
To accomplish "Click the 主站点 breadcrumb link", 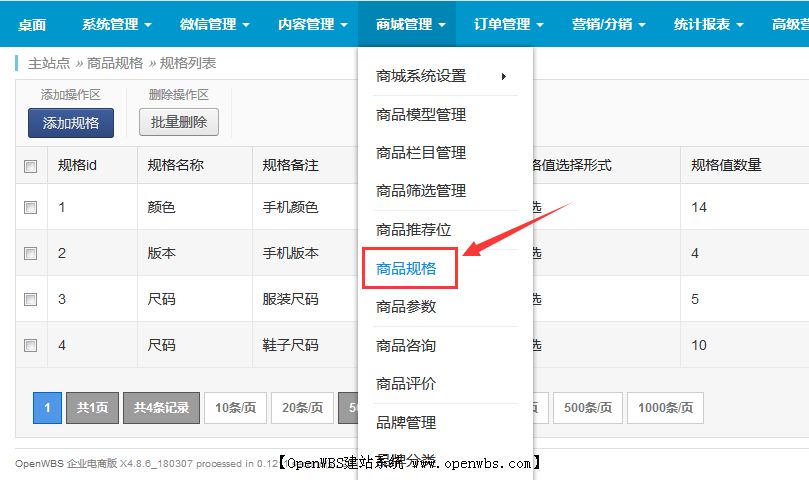I will point(49,63).
